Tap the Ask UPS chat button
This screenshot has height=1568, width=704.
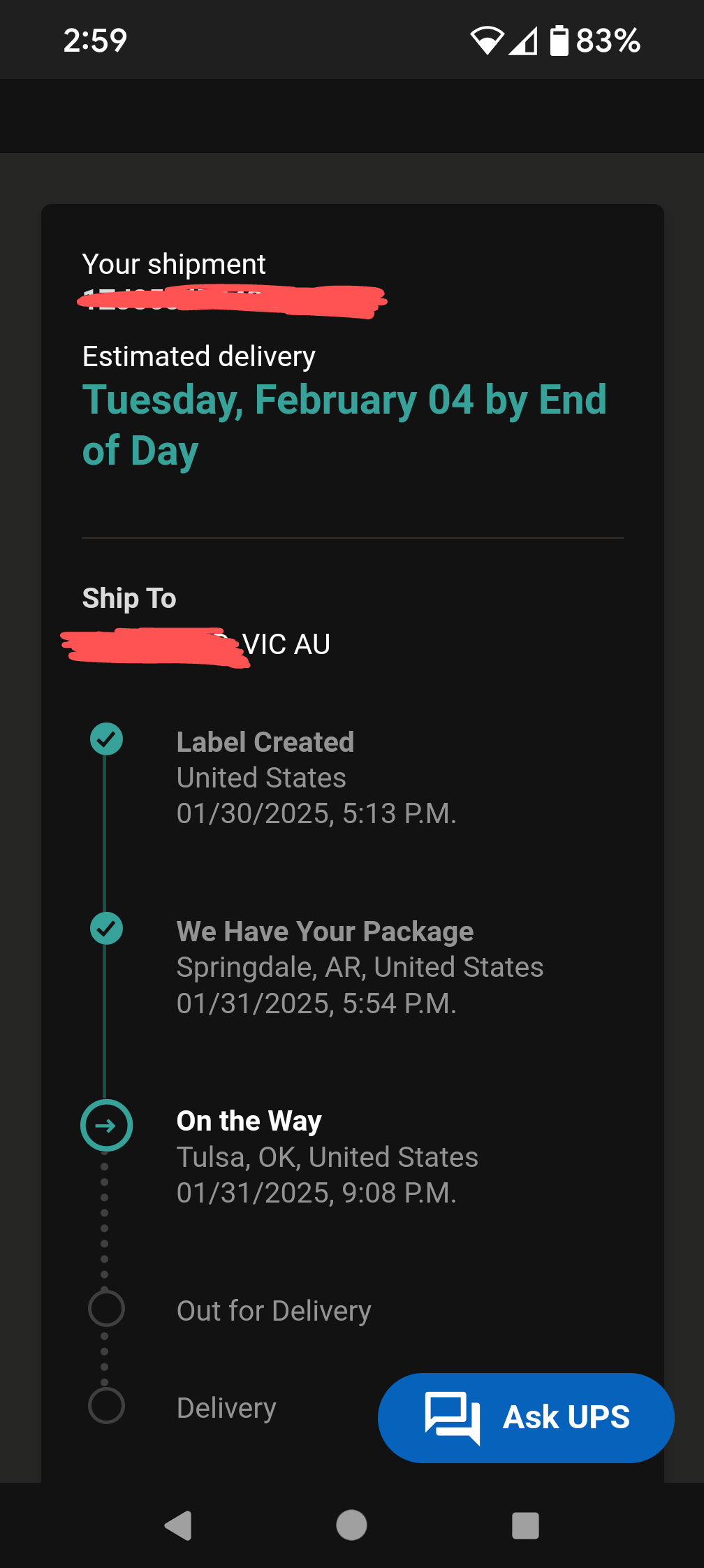526,1417
